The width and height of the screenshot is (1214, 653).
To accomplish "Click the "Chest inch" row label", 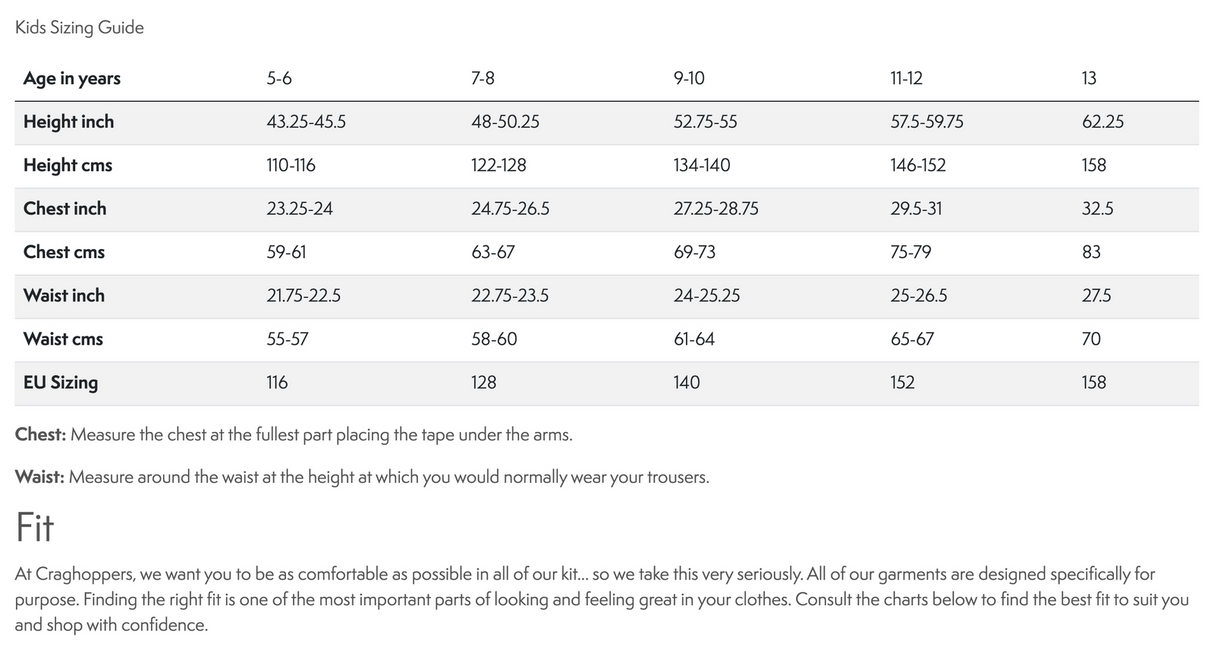I will click(64, 209).
